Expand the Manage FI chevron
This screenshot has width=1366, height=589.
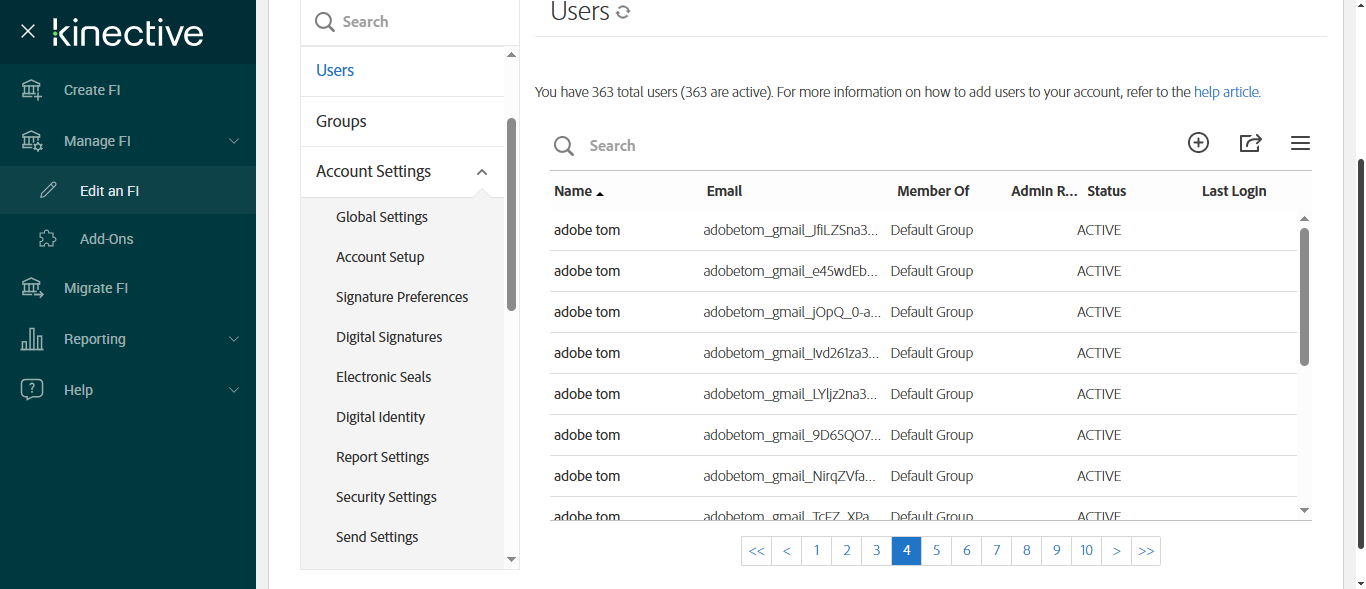(x=234, y=141)
